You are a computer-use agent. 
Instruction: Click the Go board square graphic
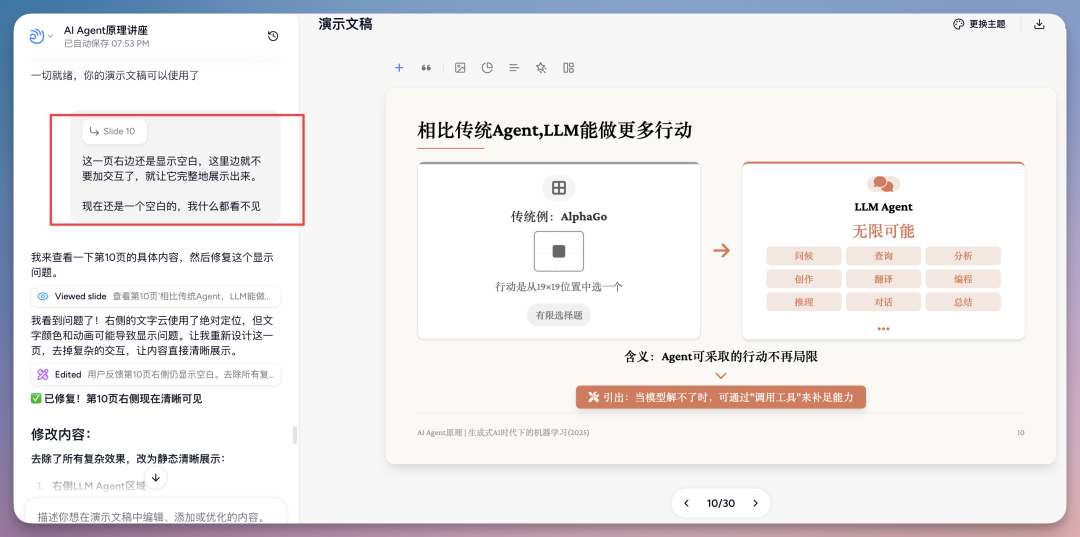click(559, 251)
